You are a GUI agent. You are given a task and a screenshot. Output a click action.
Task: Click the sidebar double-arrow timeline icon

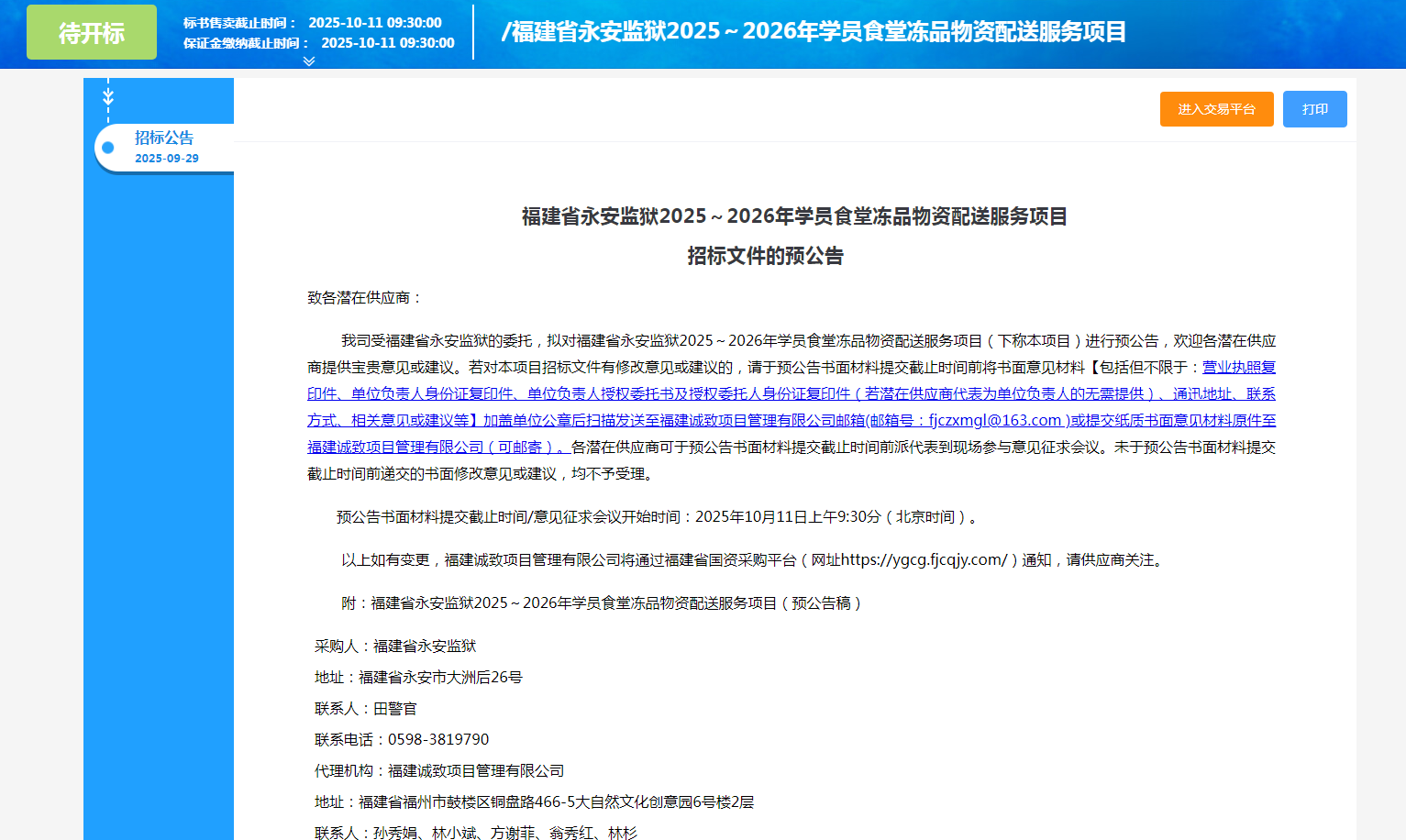(x=108, y=96)
